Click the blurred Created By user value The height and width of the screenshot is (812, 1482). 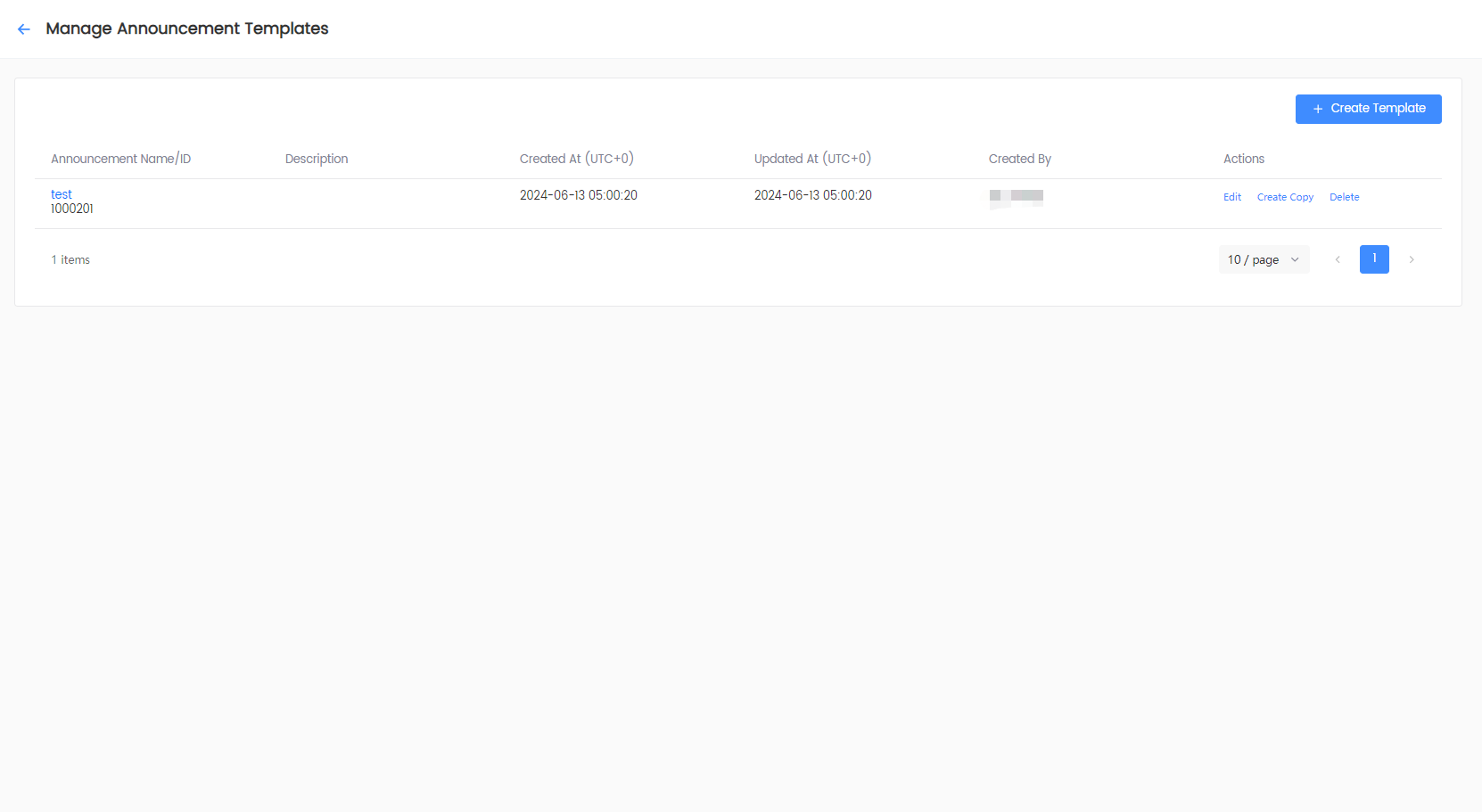1016,196
